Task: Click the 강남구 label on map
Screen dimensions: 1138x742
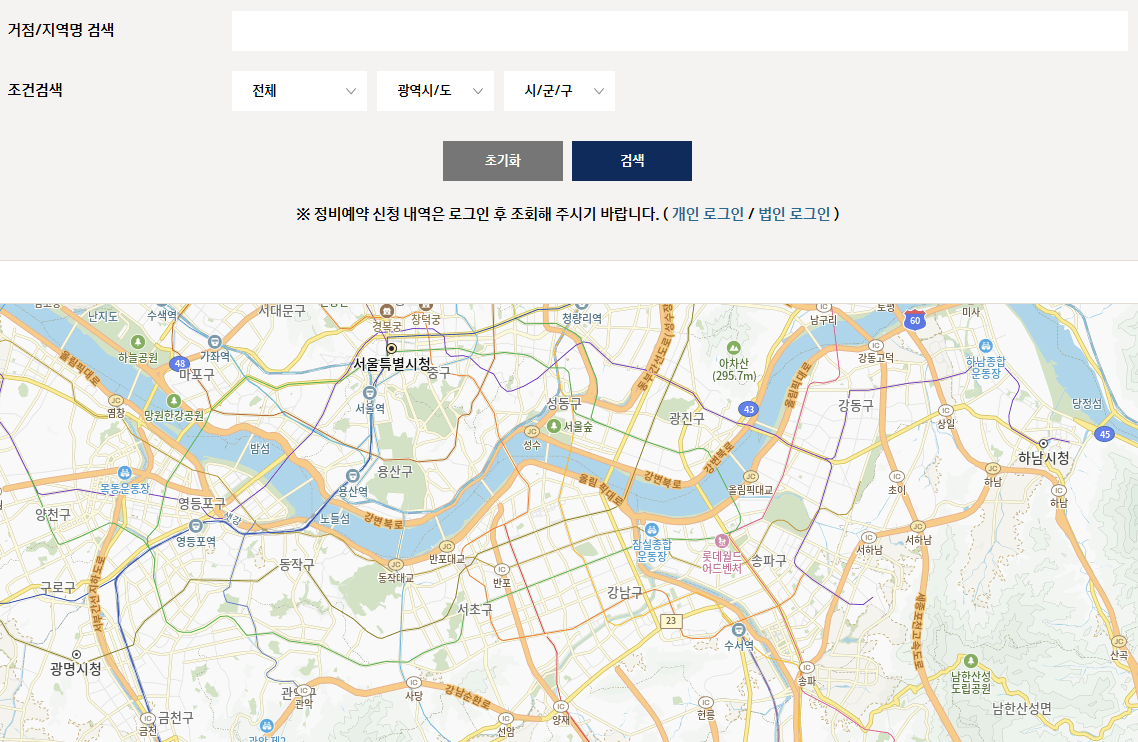Action: (x=625, y=592)
